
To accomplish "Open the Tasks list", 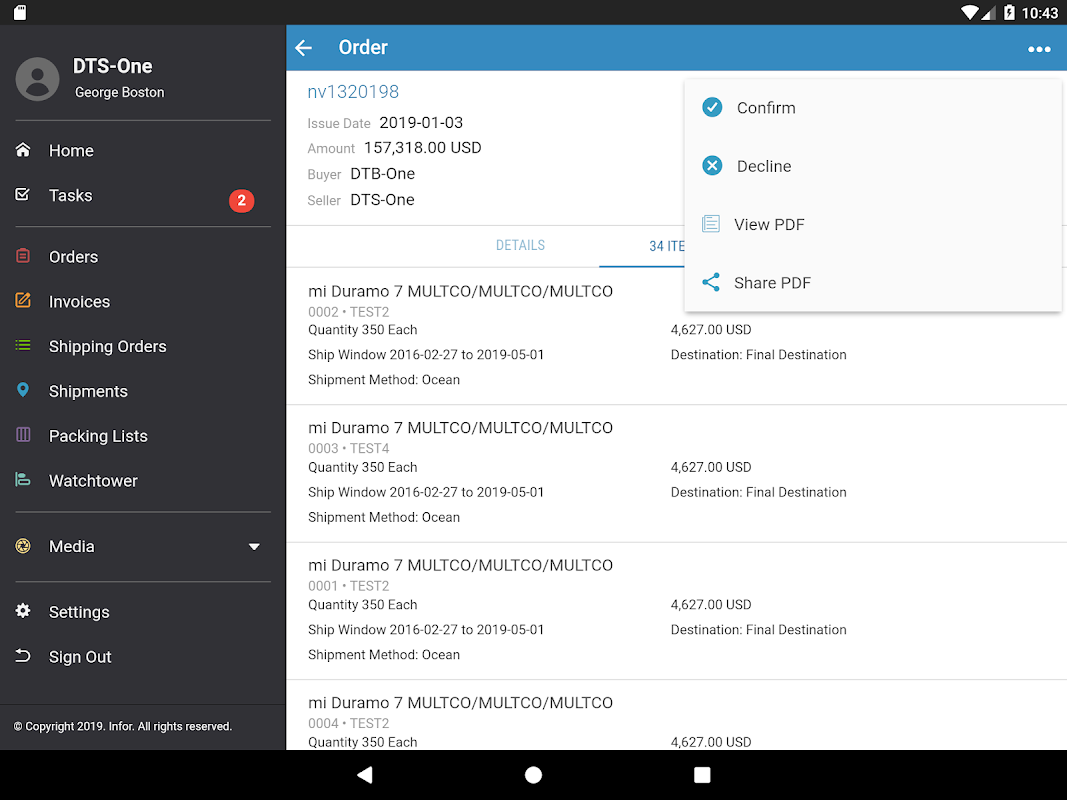I will pyautogui.click(x=70, y=196).
